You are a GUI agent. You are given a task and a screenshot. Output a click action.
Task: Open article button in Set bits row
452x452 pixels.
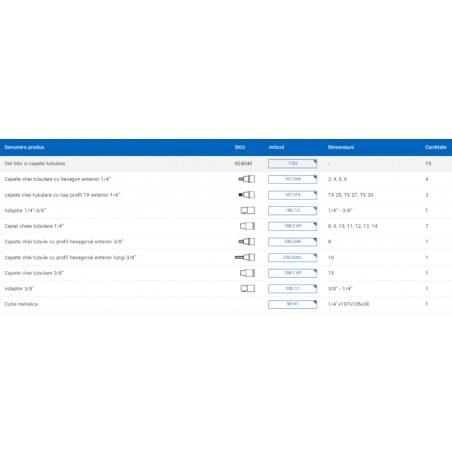tap(292, 163)
